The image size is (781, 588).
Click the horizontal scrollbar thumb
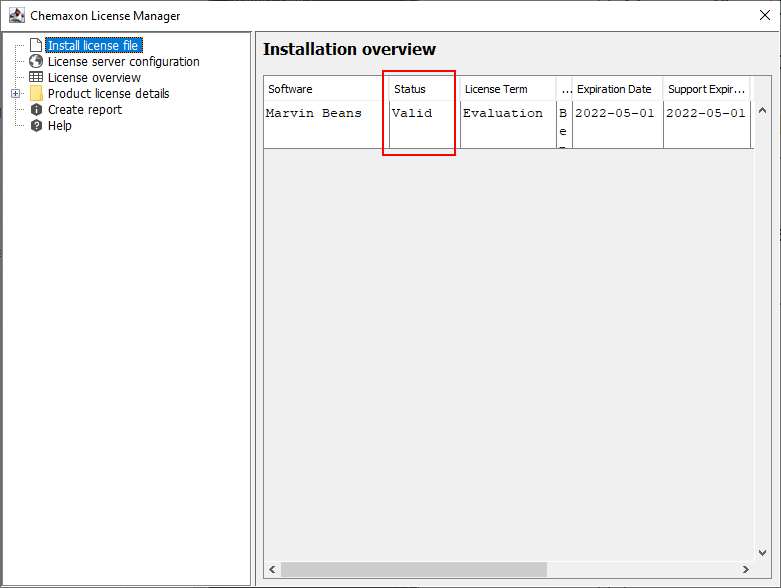[414, 569]
